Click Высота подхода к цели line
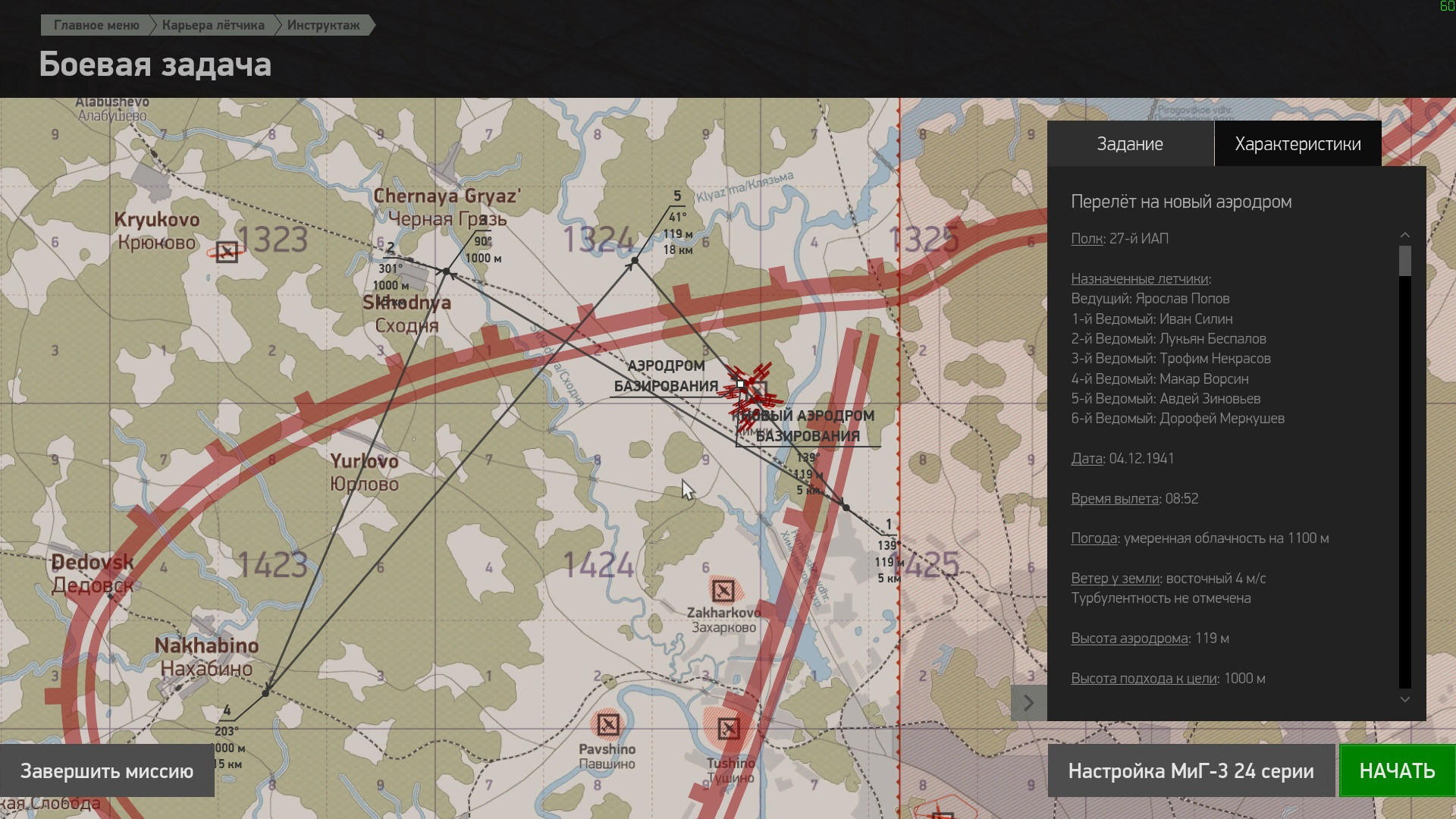The image size is (1456, 819). pyautogui.click(x=1168, y=678)
